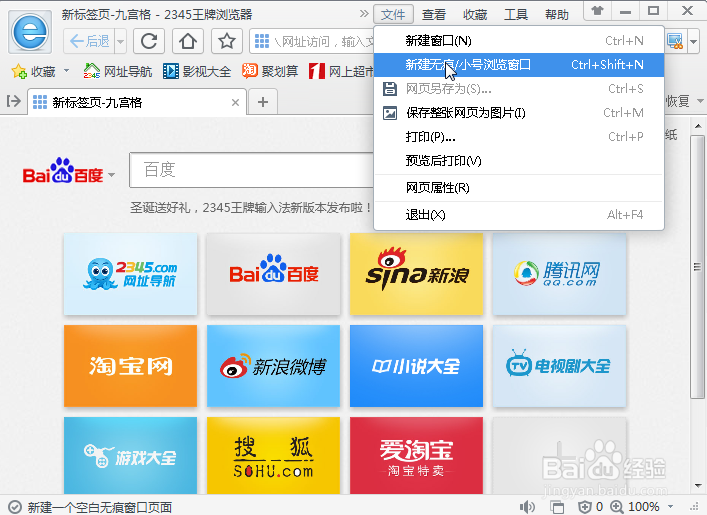Open the 新浪微博 tile
707x515 pixels.
tap(273, 366)
